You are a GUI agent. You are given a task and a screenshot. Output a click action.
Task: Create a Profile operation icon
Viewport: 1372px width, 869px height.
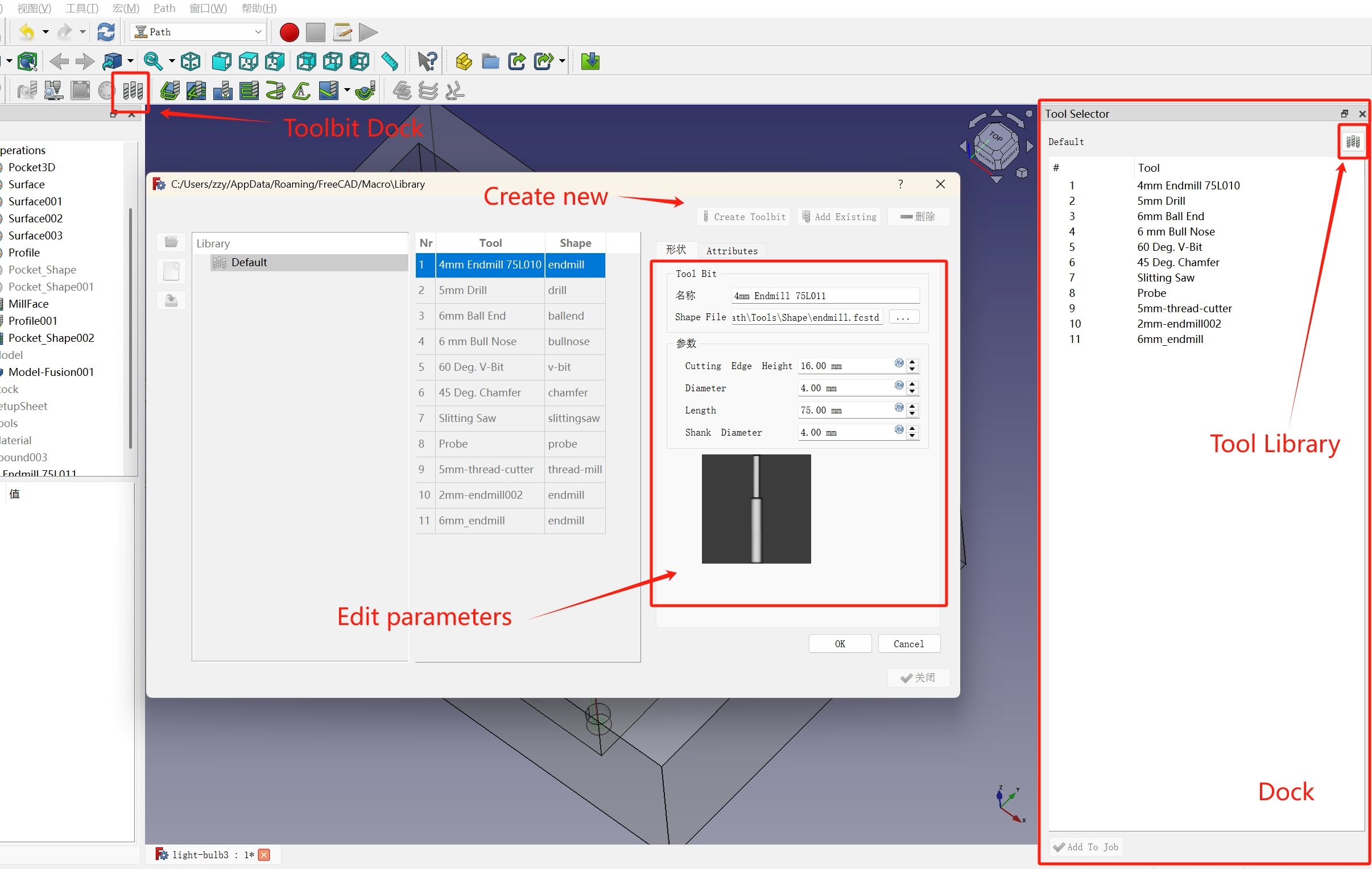click(170, 90)
